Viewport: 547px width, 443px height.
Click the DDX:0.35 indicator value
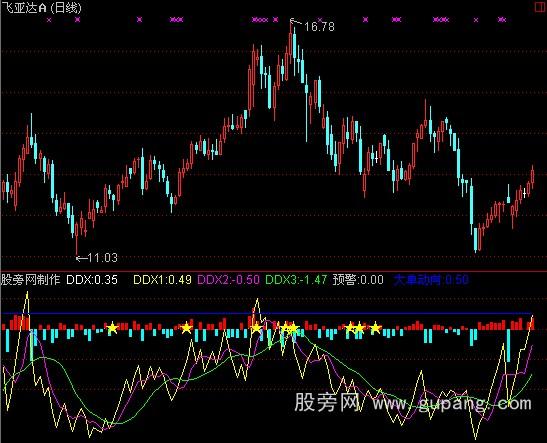tap(92, 280)
